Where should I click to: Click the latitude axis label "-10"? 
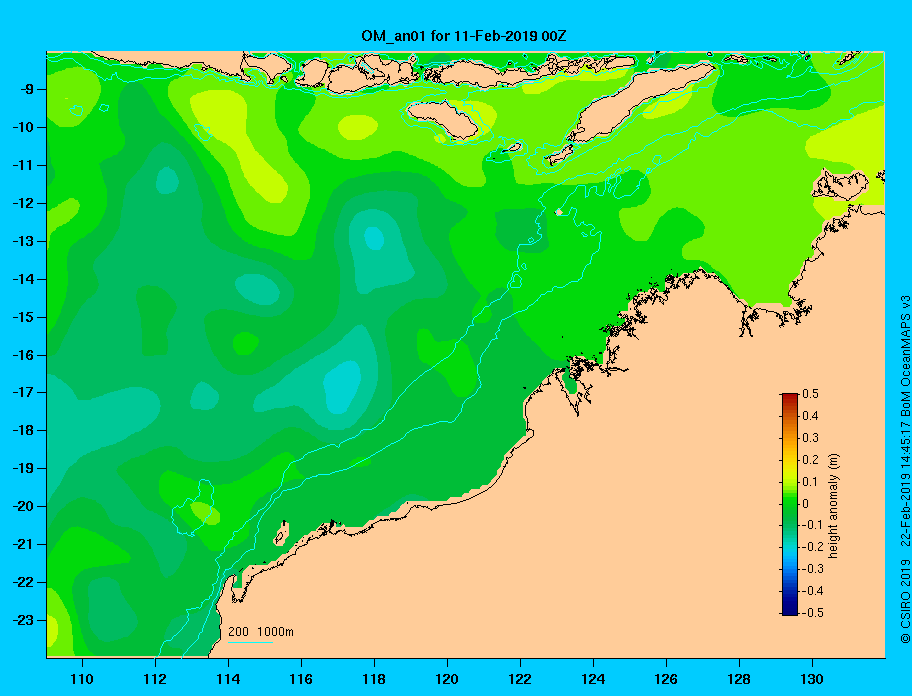click(x=23, y=127)
